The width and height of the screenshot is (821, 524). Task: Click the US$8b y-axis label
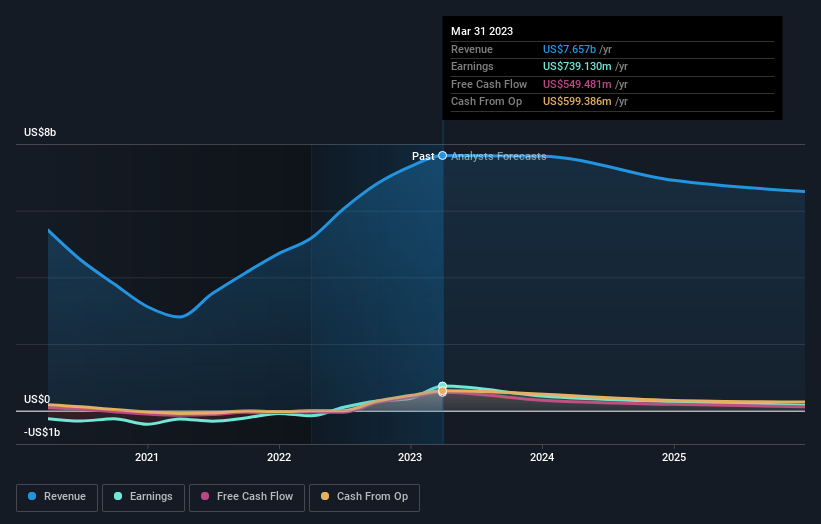click(40, 132)
